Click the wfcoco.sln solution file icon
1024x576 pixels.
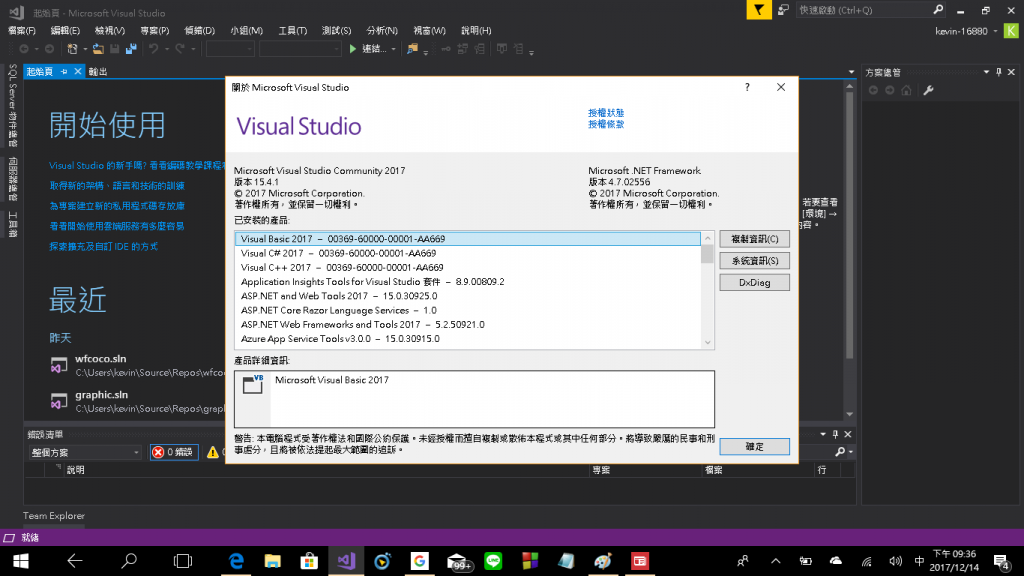point(59,365)
